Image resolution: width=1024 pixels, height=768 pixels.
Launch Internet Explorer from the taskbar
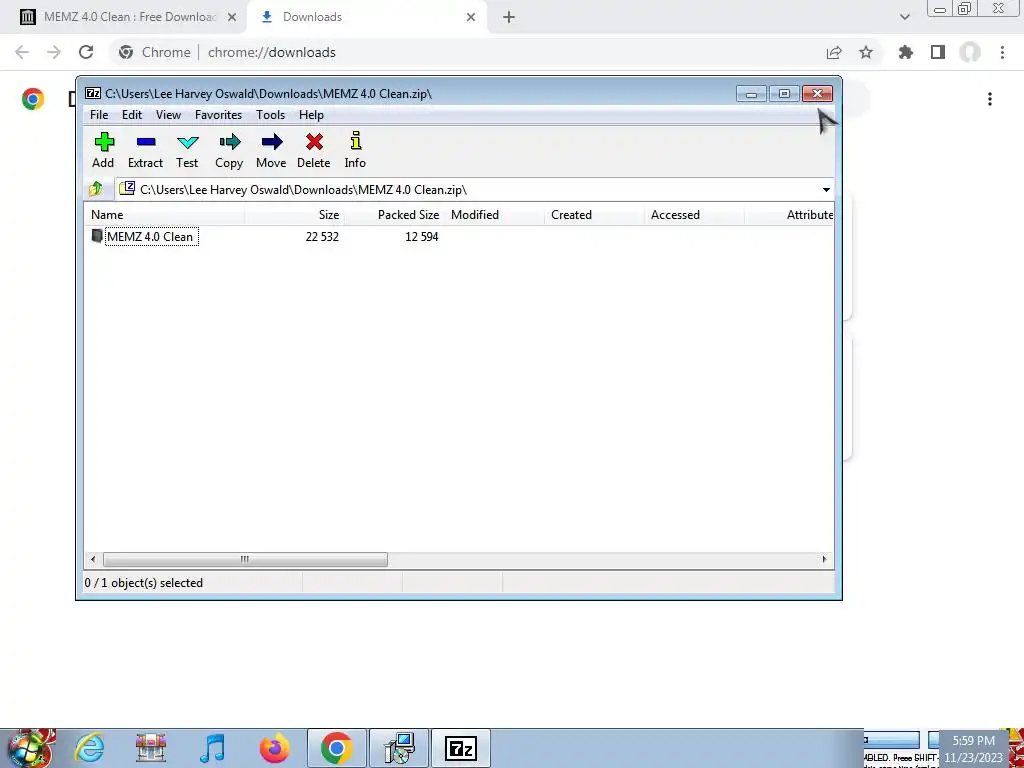point(89,748)
